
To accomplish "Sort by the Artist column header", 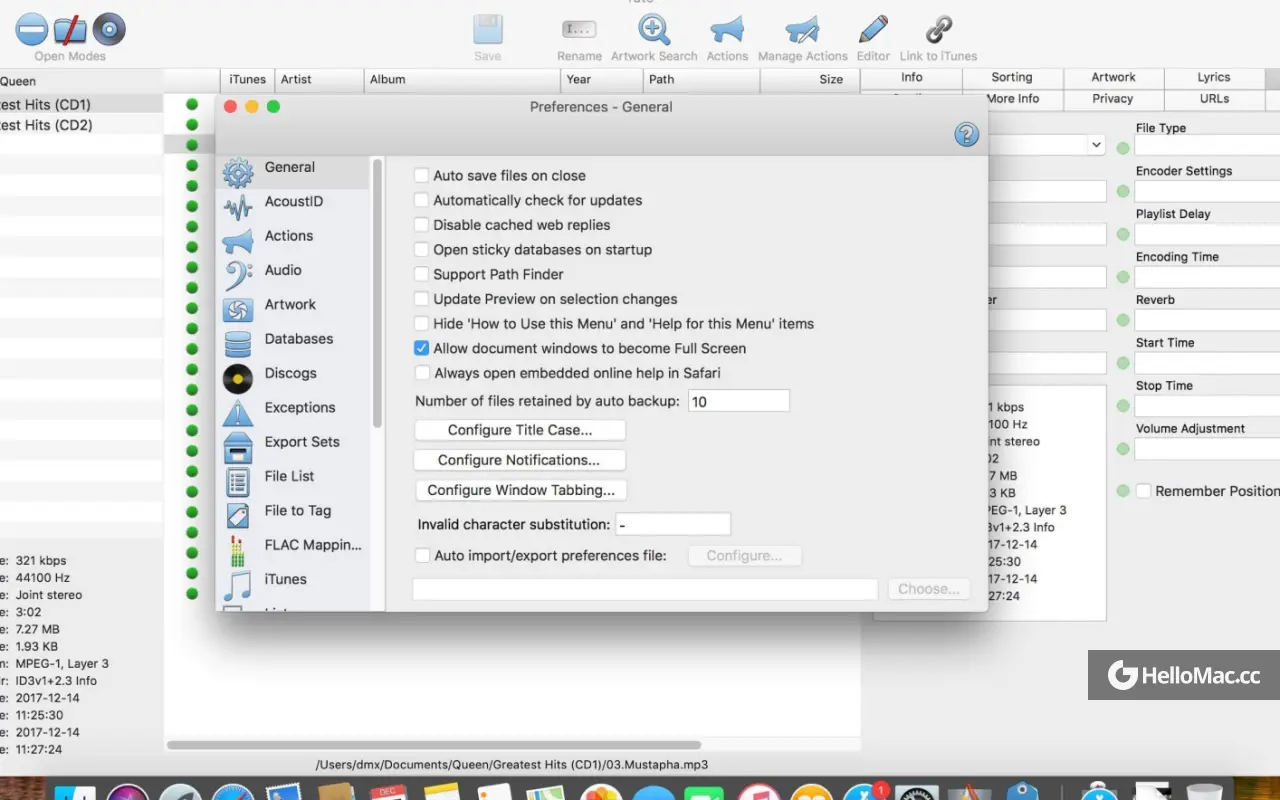I will [319, 79].
